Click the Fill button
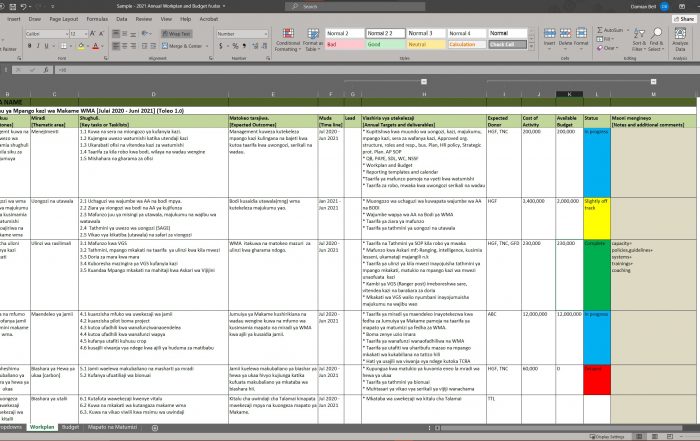Viewport: 700px width, 441px height. coord(605,39)
